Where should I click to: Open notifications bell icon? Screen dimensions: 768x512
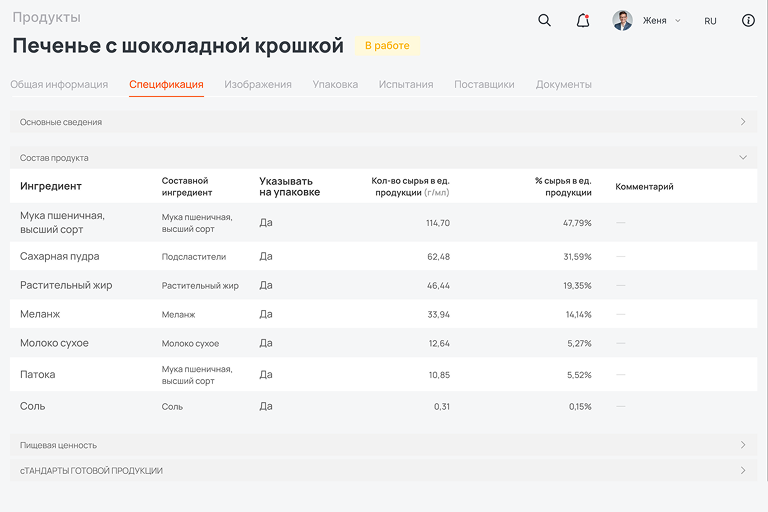point(583,20)
